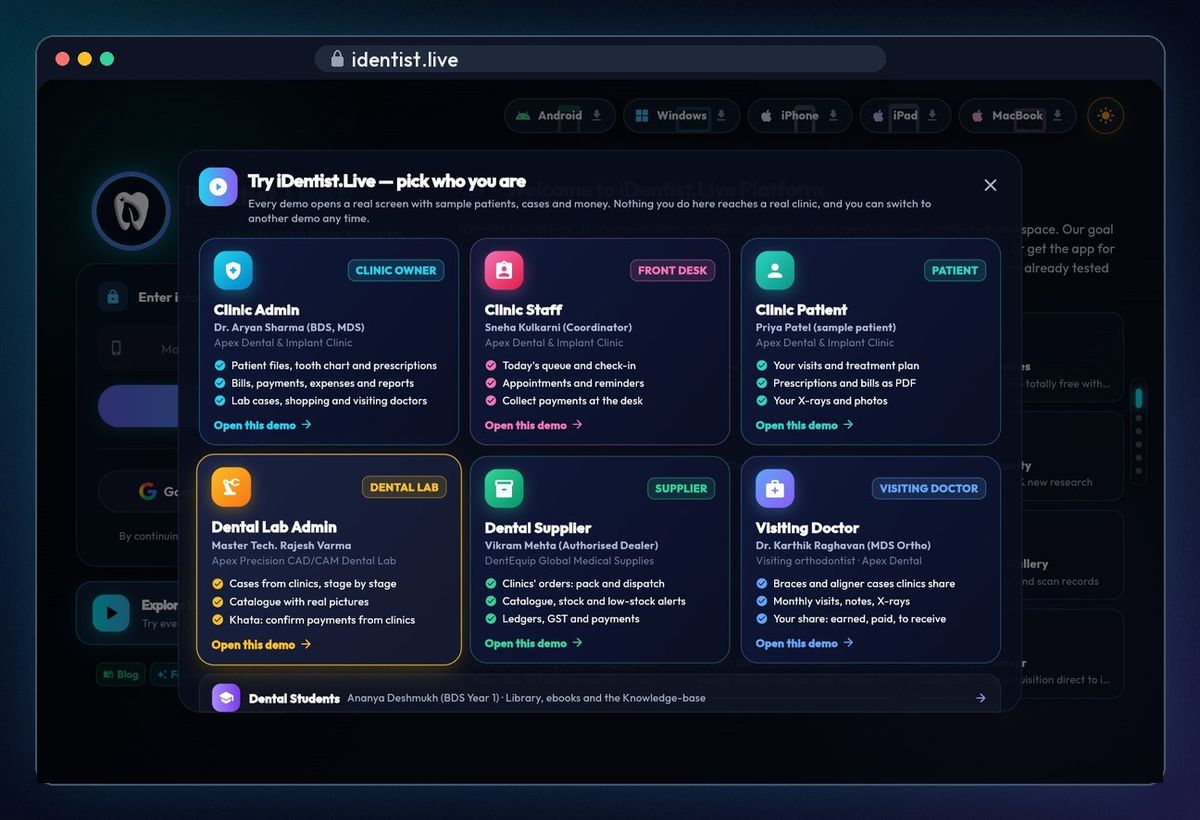Click the Dental Supplier box icon
The image size is (1200, 820).
point(504,488)
